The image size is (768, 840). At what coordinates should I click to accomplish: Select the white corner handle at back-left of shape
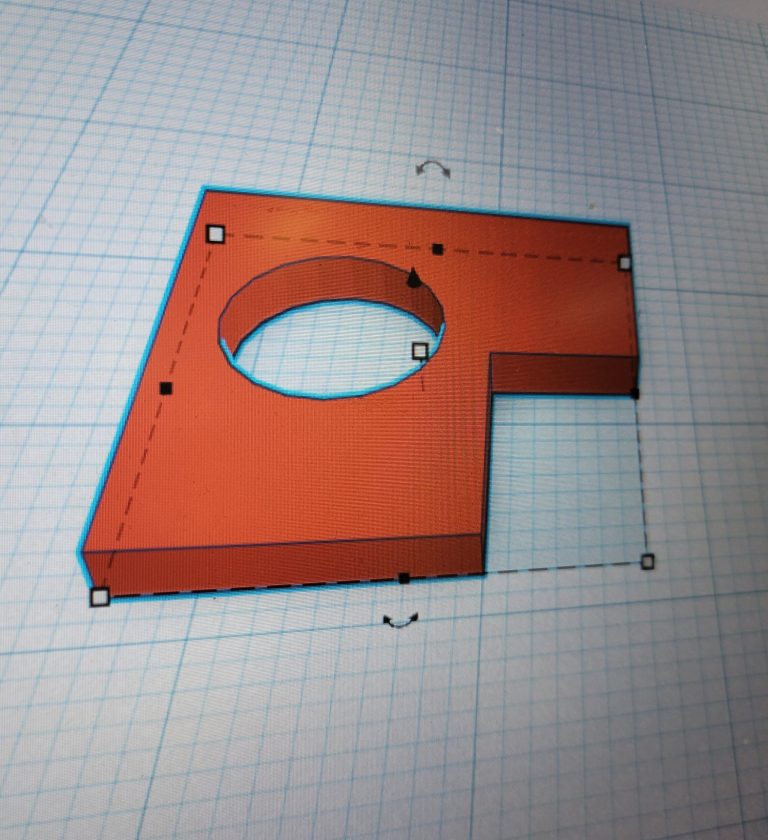[x=215, y=234]
